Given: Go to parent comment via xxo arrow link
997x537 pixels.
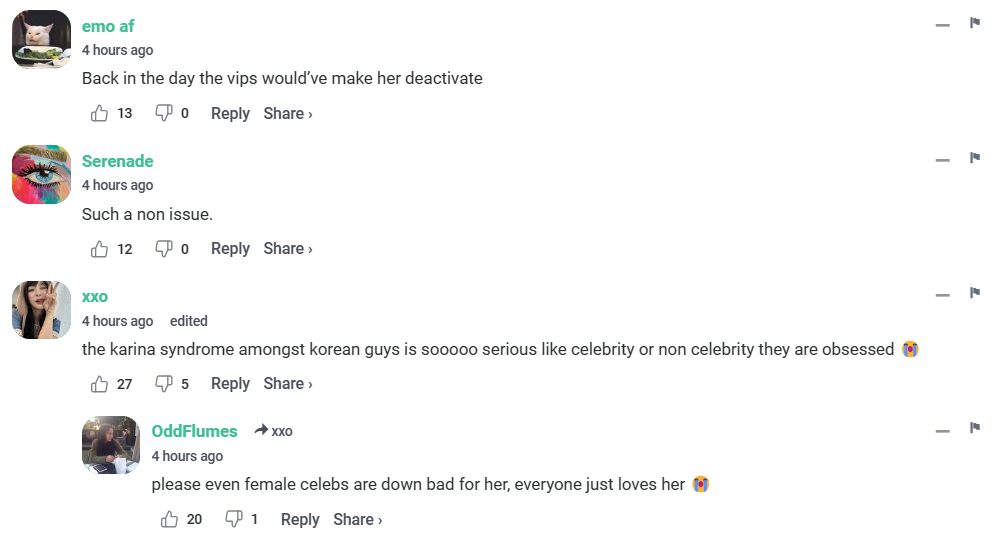Looking at the screenshot, I should [274, 431].
